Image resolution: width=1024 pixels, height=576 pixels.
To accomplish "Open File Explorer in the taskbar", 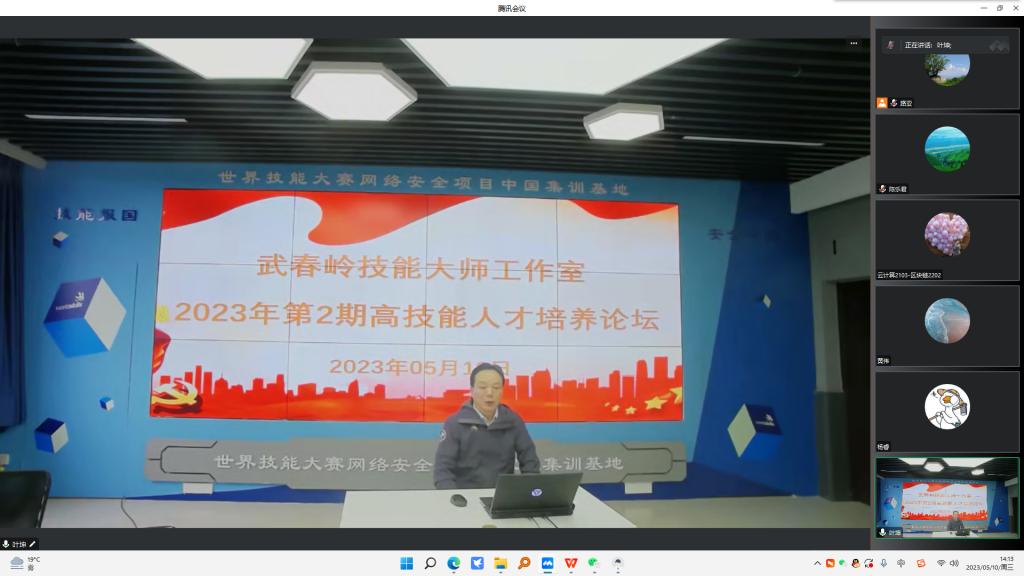I will (x=500, y=563).
